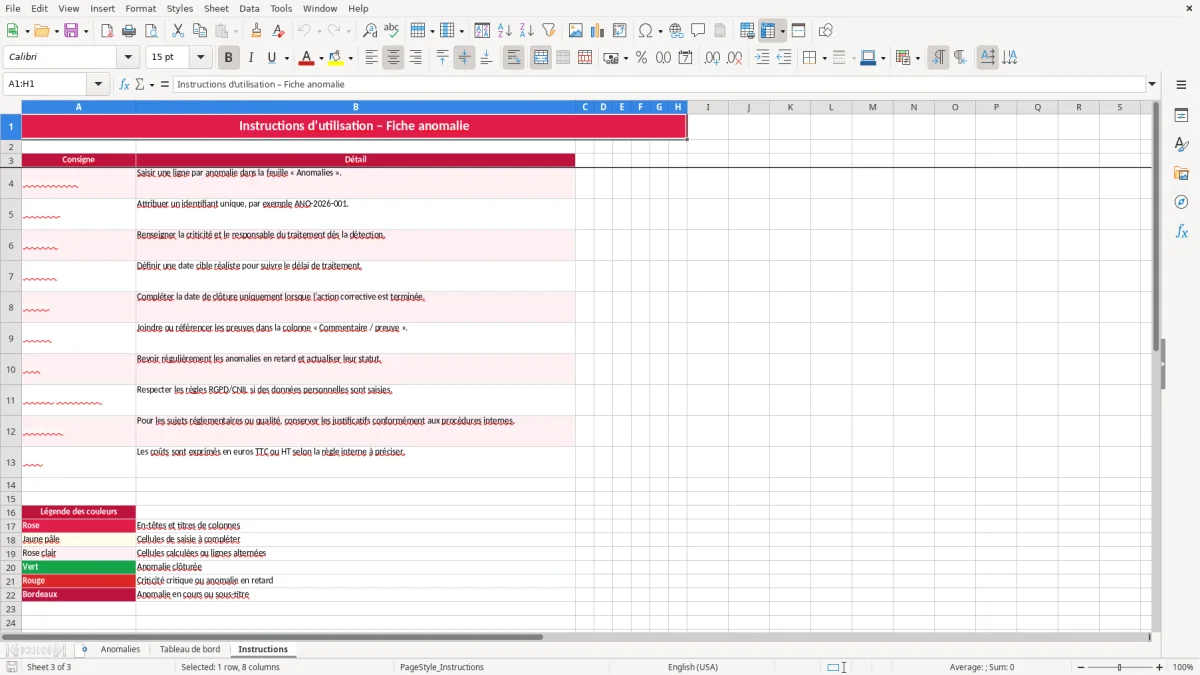Switch to Anomalies sheet tab
The image size is (1200, 675).
click(x=120, y=649)
